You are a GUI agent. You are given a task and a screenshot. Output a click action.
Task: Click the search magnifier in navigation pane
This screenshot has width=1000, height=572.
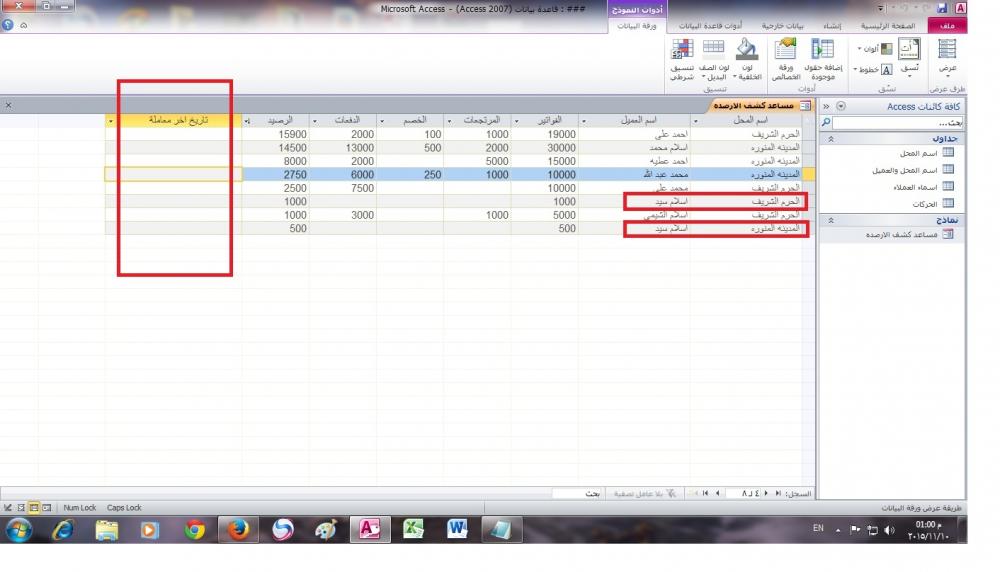click(825, 122)
